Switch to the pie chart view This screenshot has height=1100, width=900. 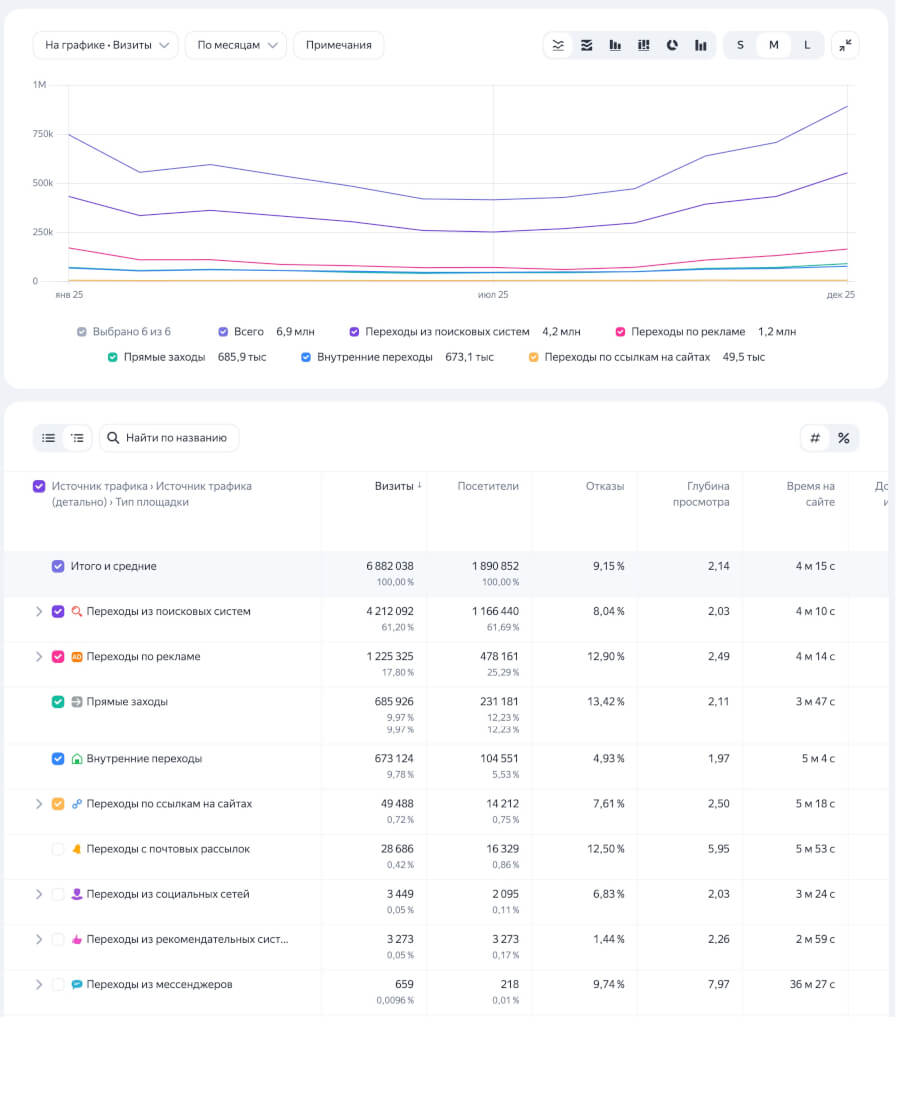[x=673, y=45]
